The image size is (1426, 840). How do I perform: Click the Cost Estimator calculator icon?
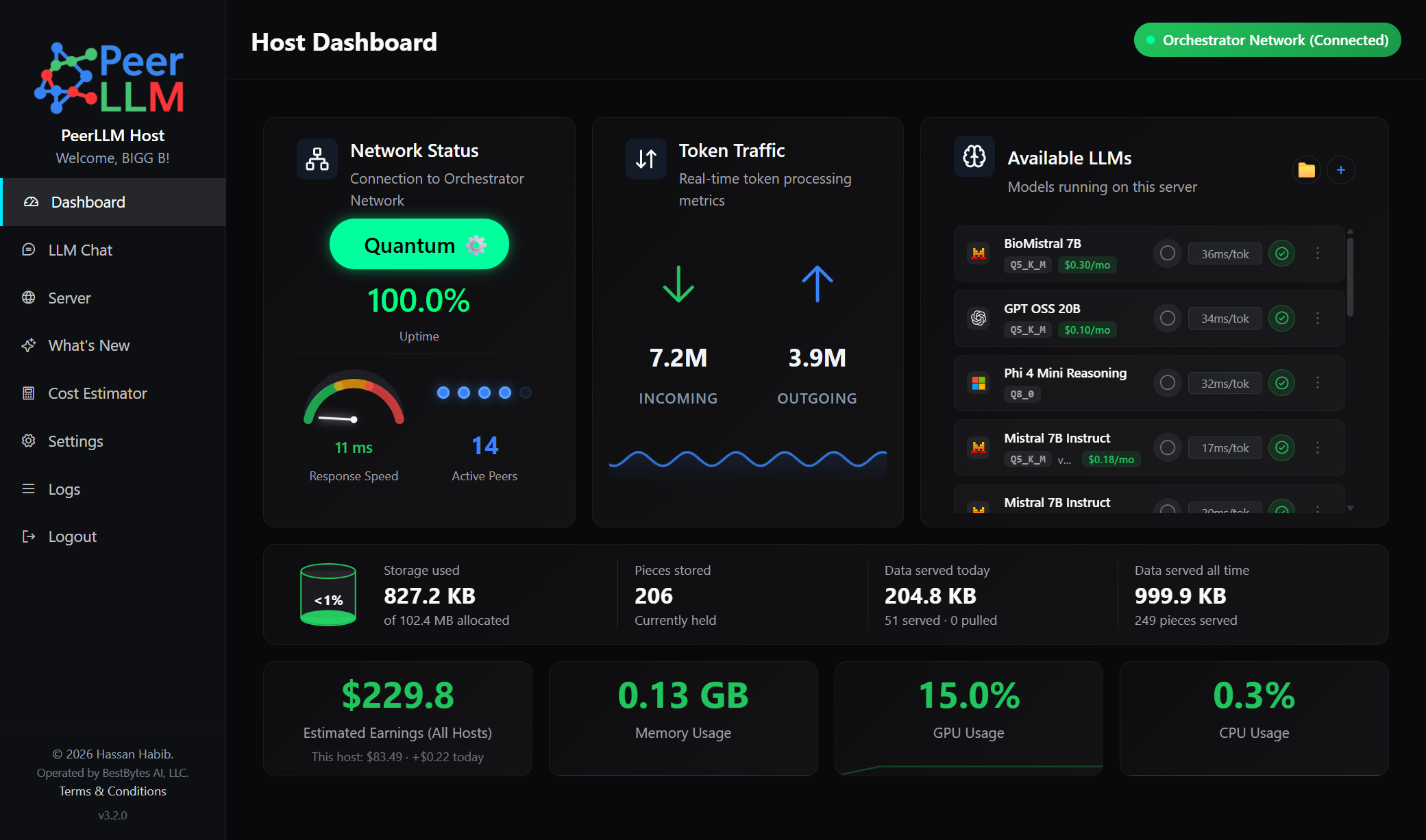coord(28,393)
